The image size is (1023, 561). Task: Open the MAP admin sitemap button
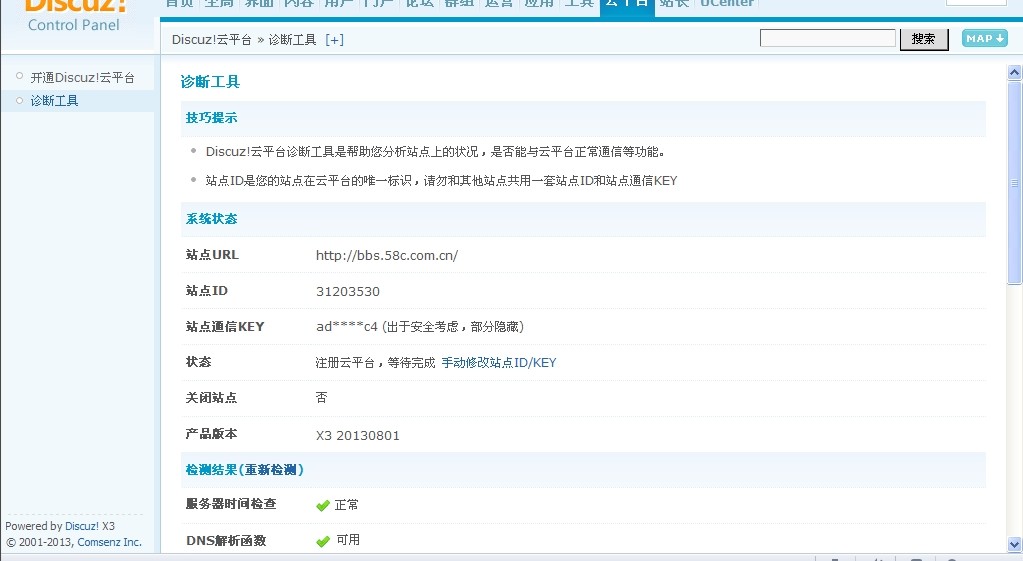[985, 38]
